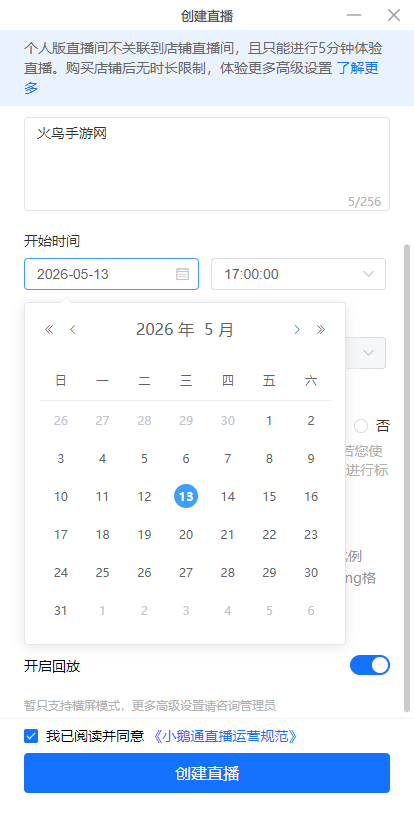Click the 5/256 character counter
The width and height of the screenshot is (414, 816).
pyautogui.click(x=365, y=202)
